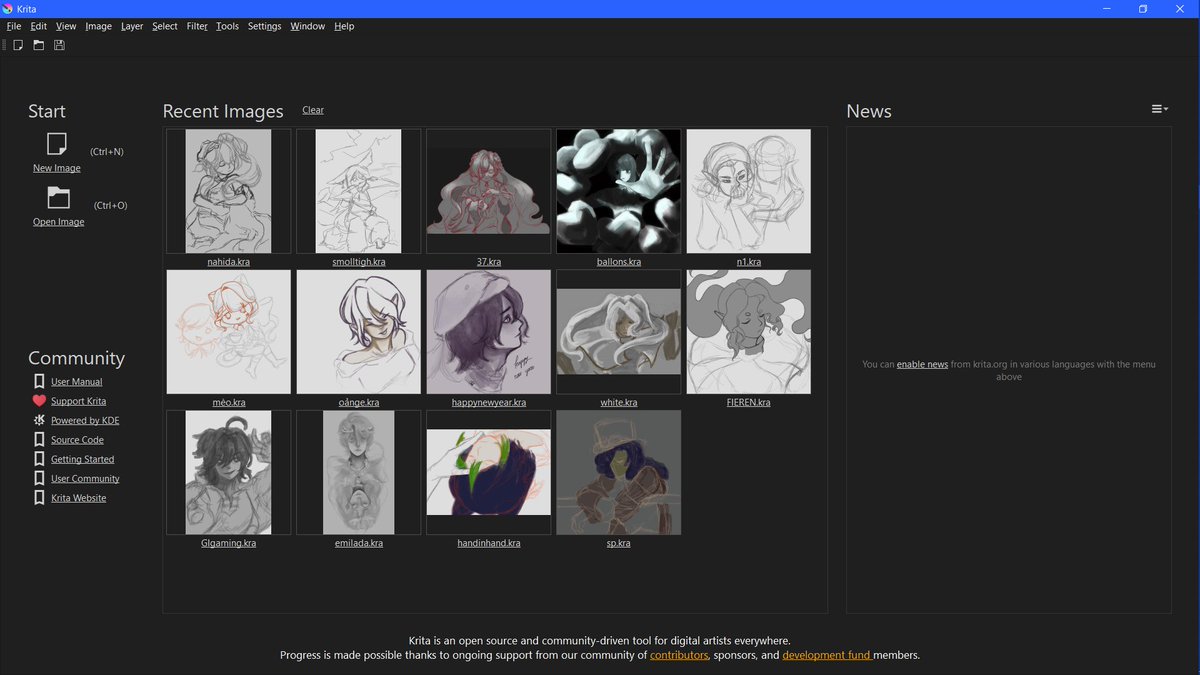The image size is (1200, 675).
Task: Open the 37.kra thumbnail
Action: click(488, 191)
